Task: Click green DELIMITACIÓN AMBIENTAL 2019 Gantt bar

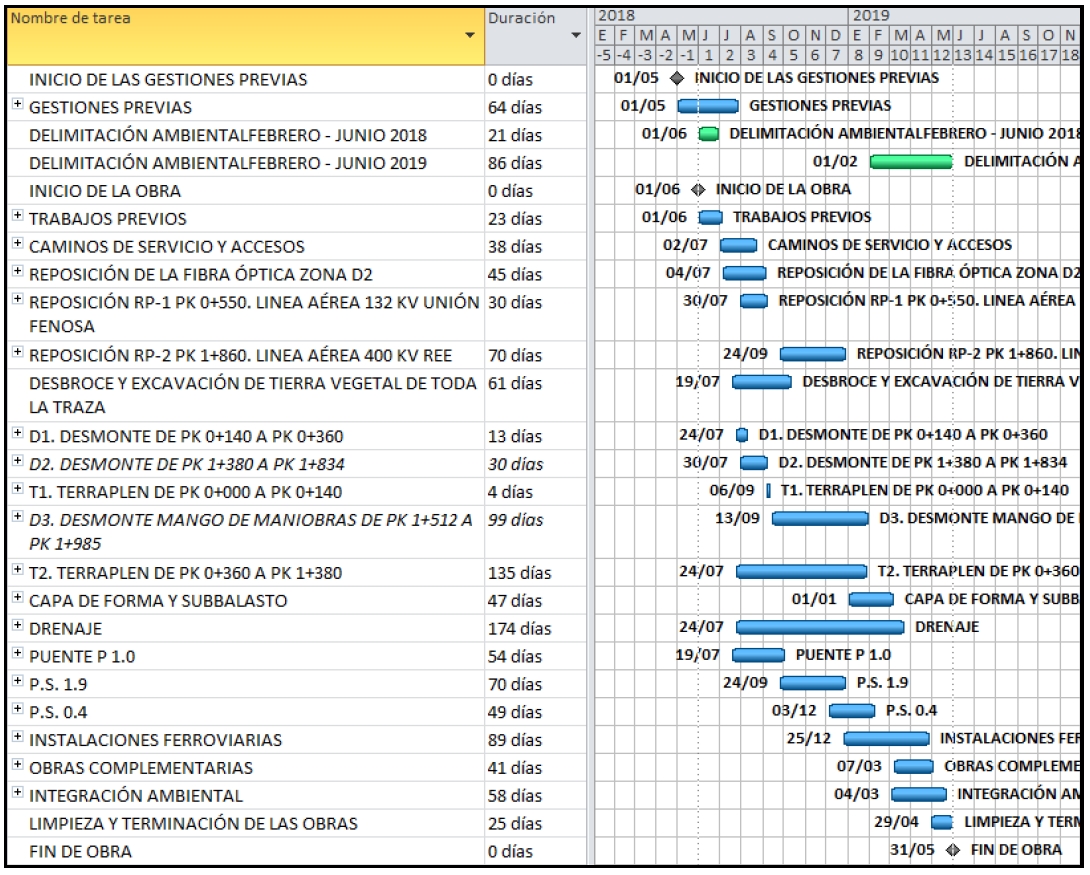Action: pyautogui.click(x=911, y=161)
